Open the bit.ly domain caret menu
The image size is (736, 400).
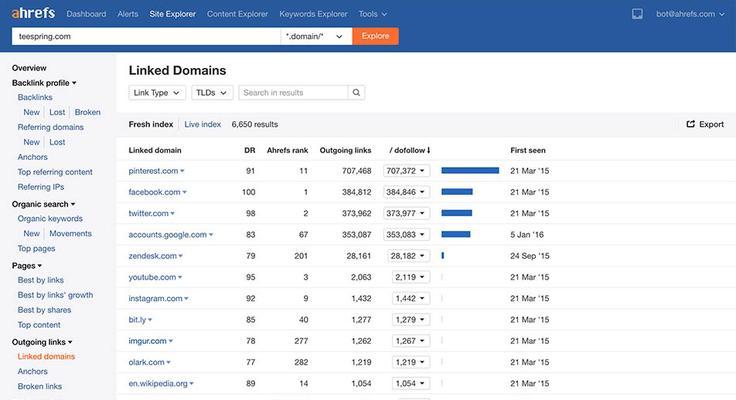pyautogui.click(x=150, y=320)
